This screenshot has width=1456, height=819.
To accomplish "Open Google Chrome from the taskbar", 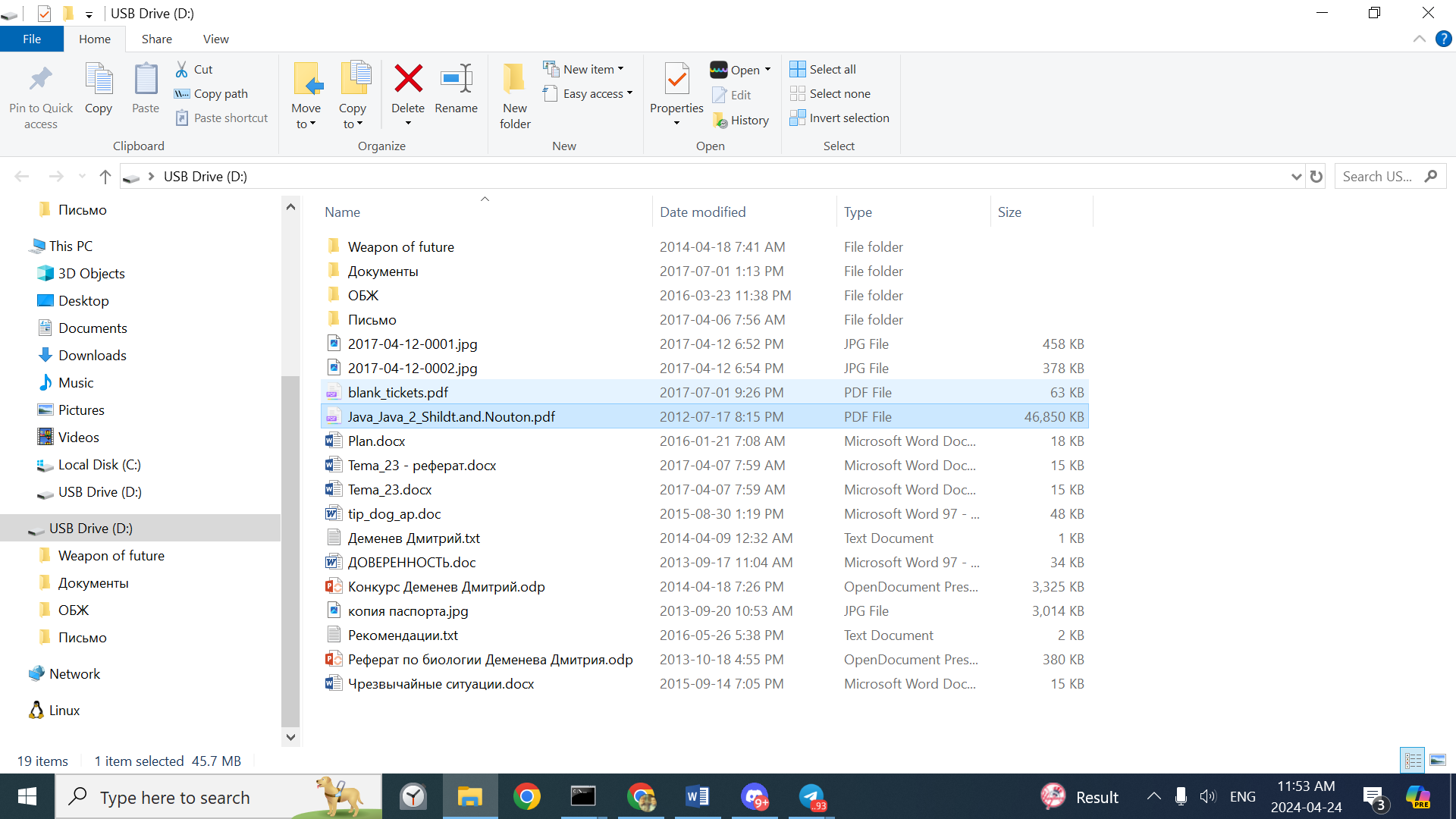I will tap(526, 797).
